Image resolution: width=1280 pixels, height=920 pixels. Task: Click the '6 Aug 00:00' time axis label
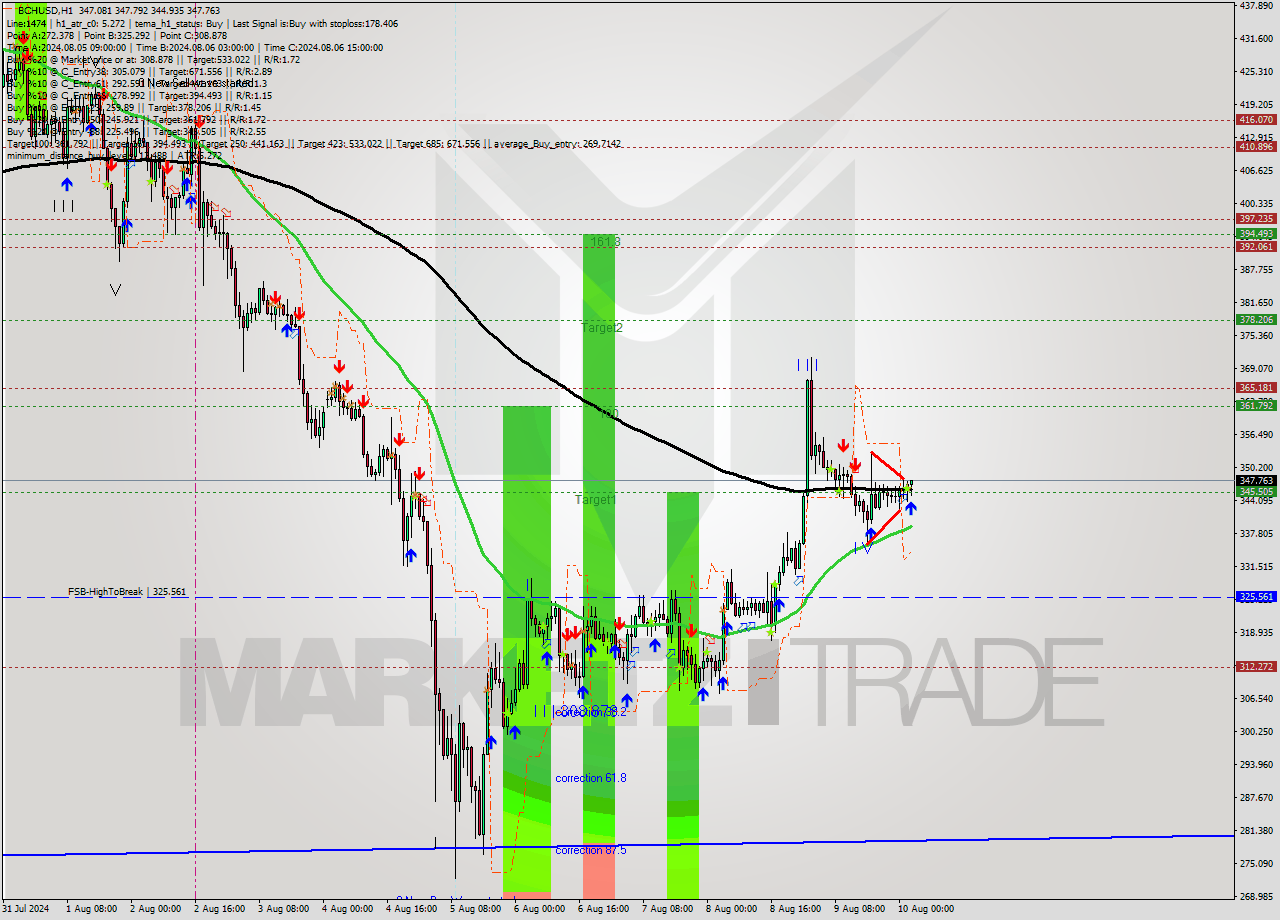[x=539, y=909]
